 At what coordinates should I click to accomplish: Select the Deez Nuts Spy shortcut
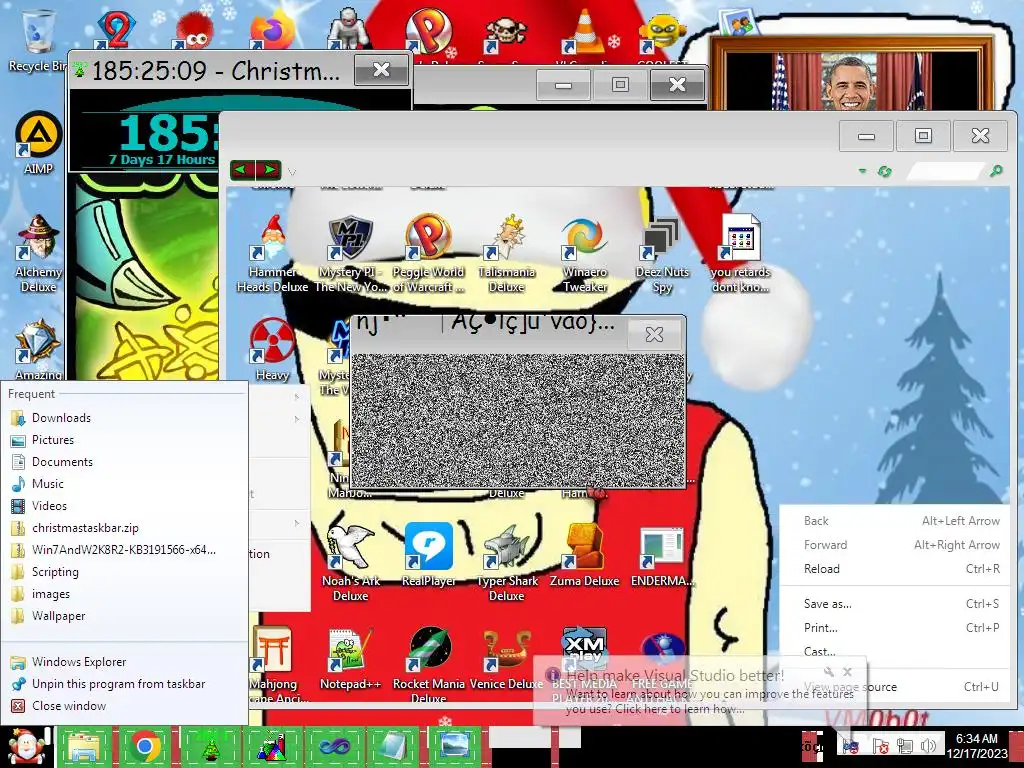(x=662, y=253)
